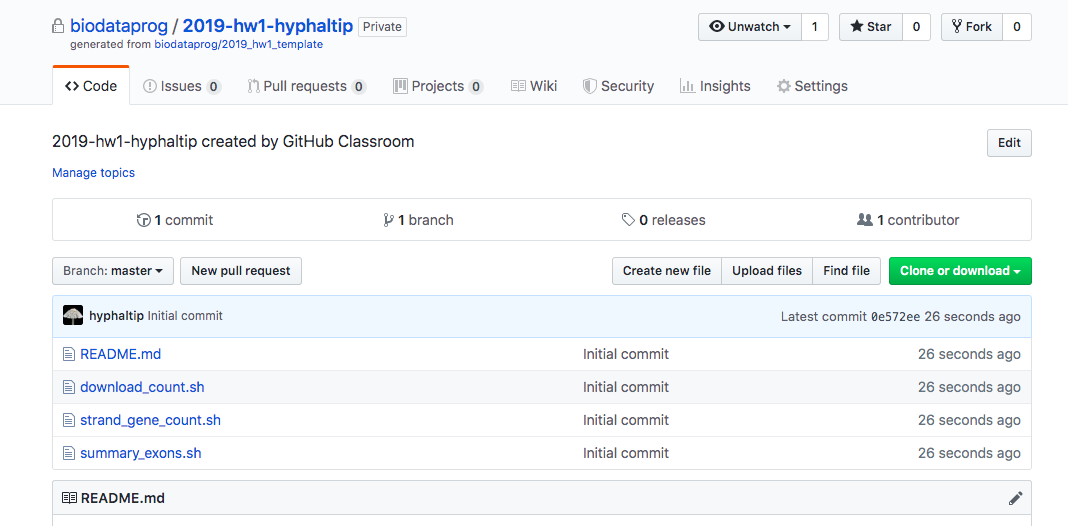Open the Manage topics link
1068x526 pixels.
pos(93,173)
